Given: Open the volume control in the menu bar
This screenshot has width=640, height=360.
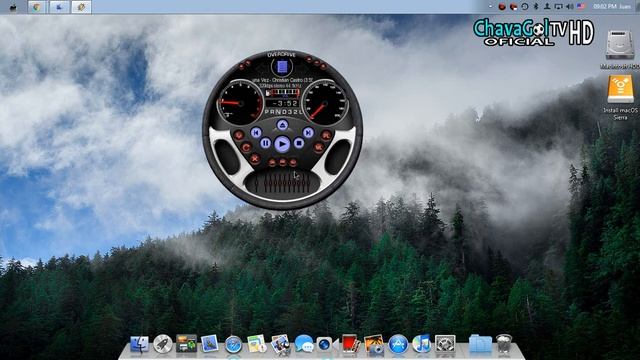Looking at the screenshot, I should 570,7.
